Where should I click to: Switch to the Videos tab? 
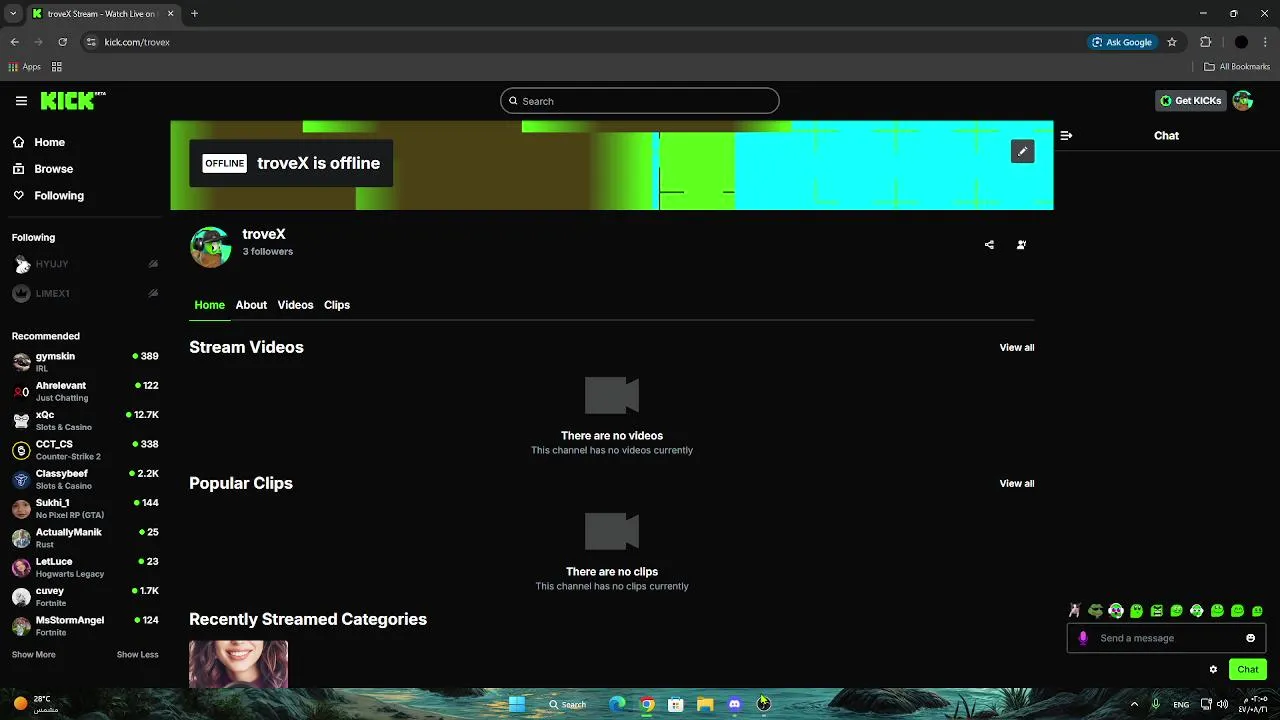295,305
